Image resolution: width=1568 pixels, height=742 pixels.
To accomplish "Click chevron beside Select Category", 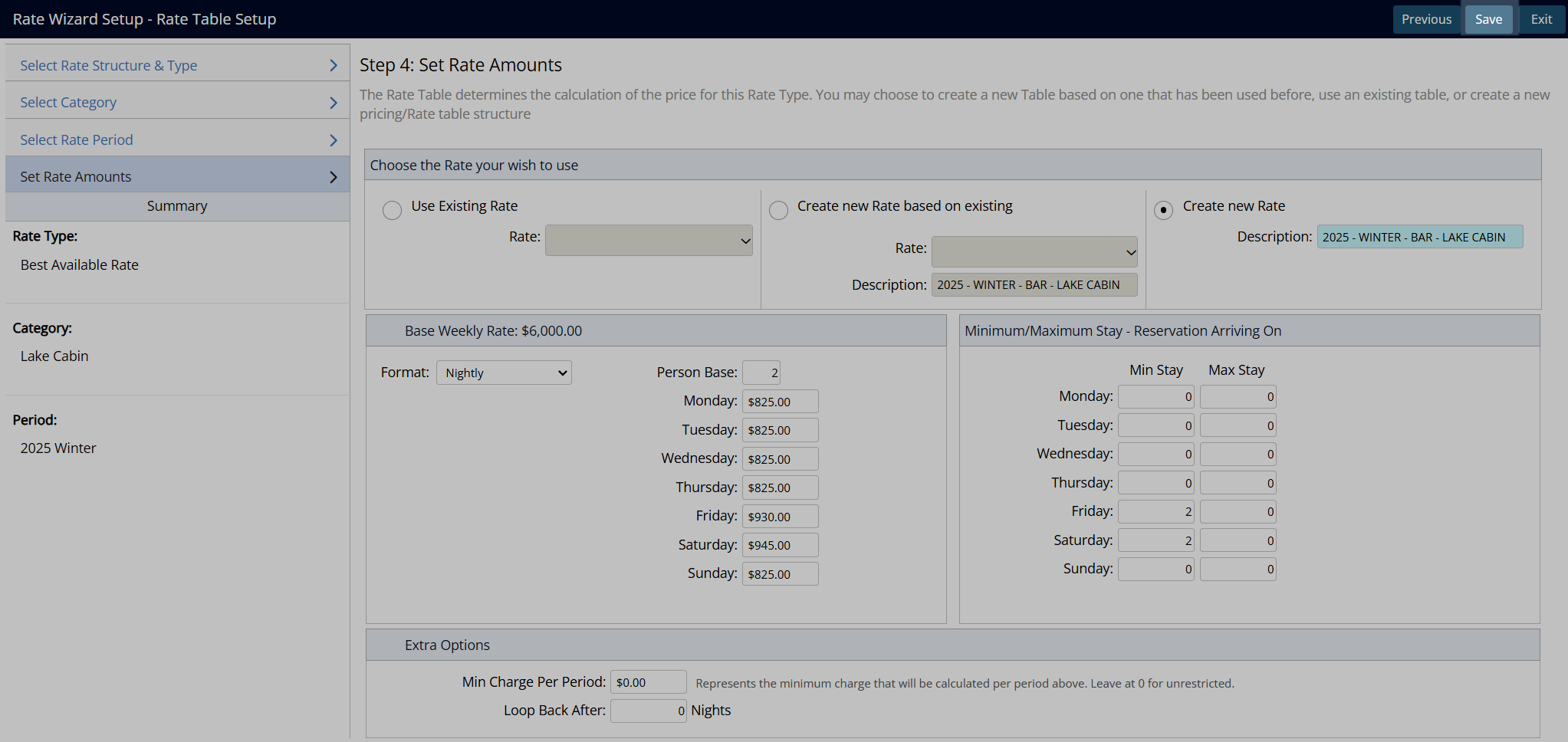I will tap(333, 103).
